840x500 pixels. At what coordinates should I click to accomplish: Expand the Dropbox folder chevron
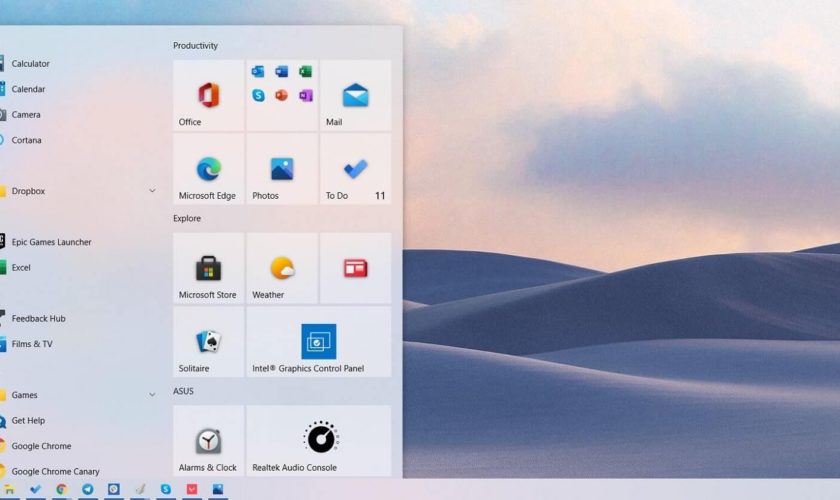click(152, 191)
